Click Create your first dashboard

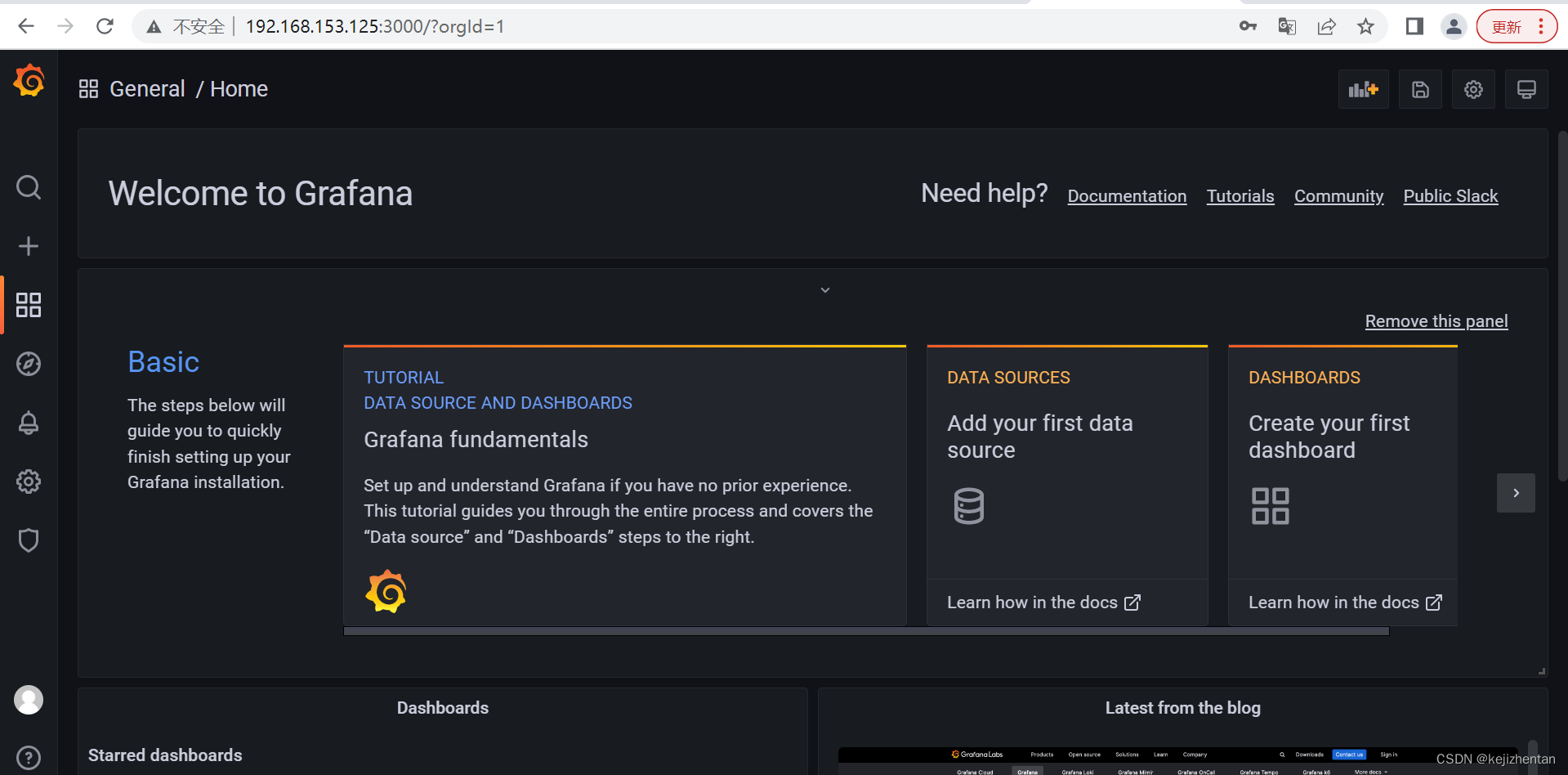pyautogui.click(x=1329, y=437)
